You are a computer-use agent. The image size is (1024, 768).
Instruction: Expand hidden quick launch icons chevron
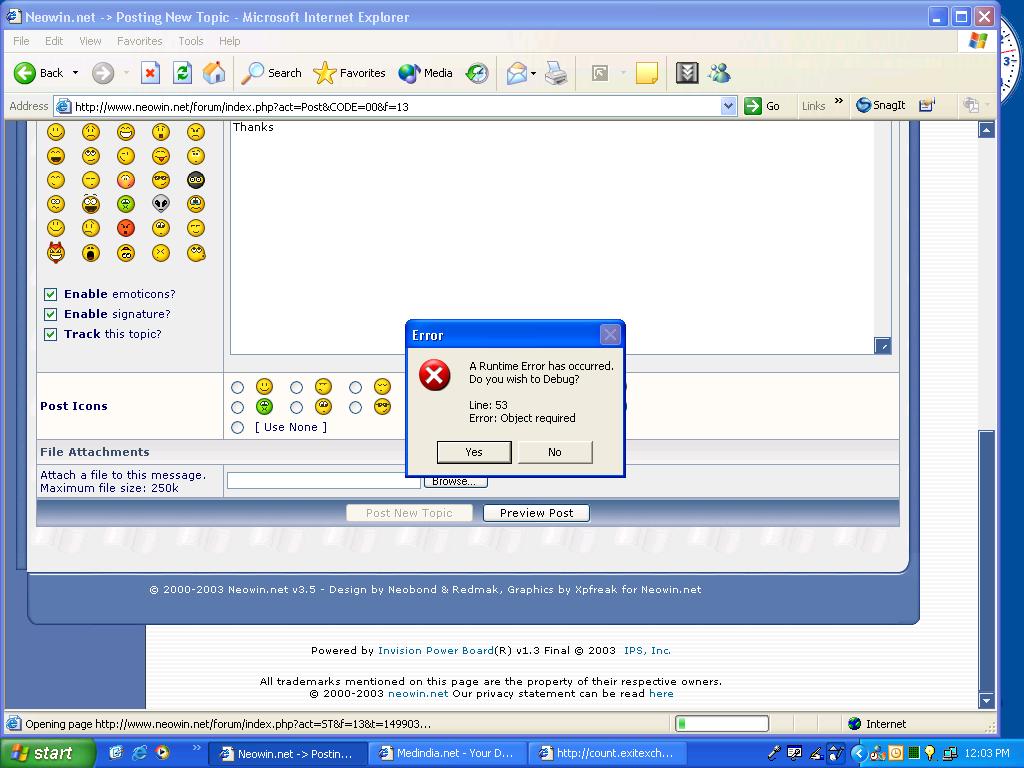pyautogui.click(x=196, y=748)
